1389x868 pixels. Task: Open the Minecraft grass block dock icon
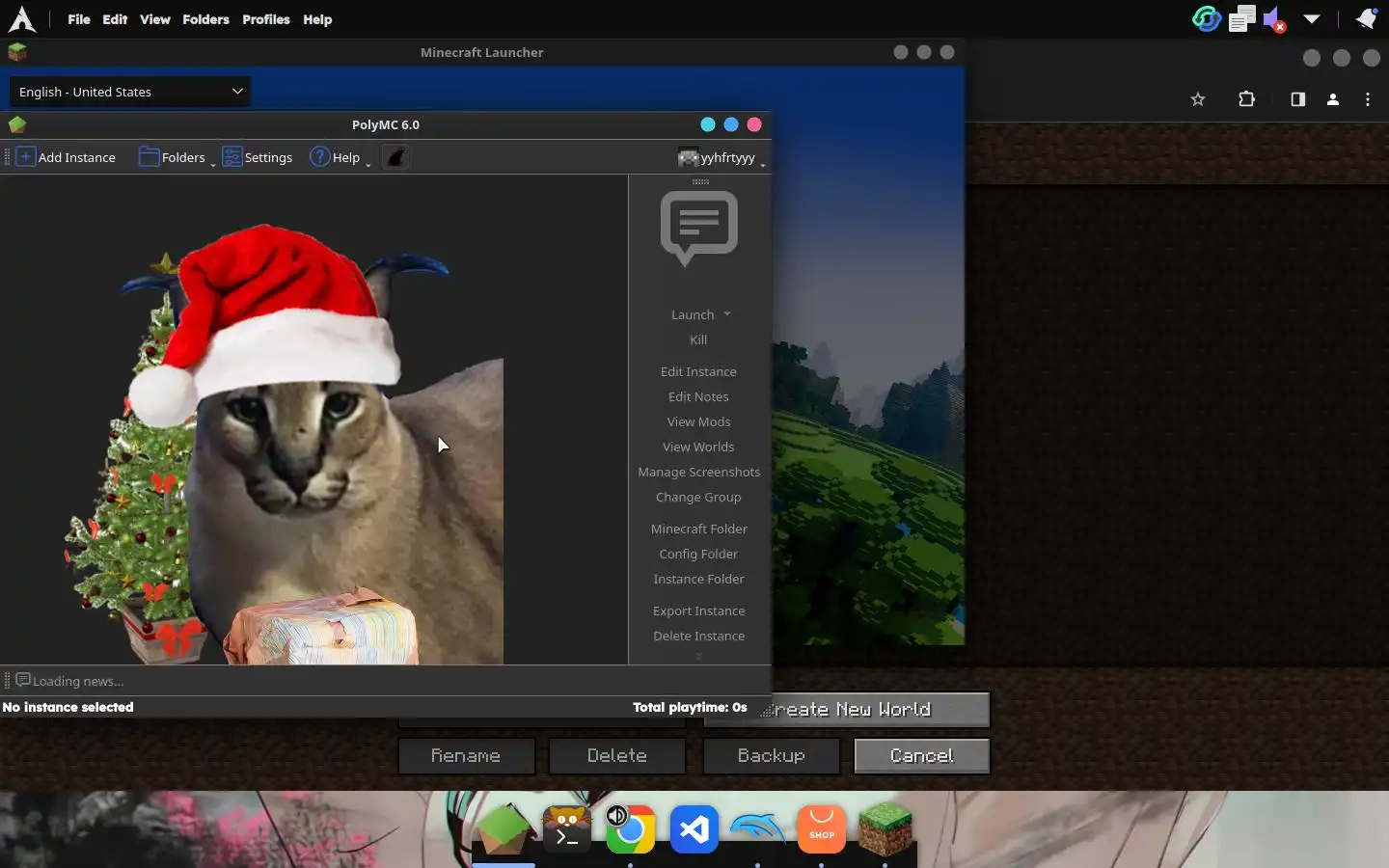pos(885,829)
